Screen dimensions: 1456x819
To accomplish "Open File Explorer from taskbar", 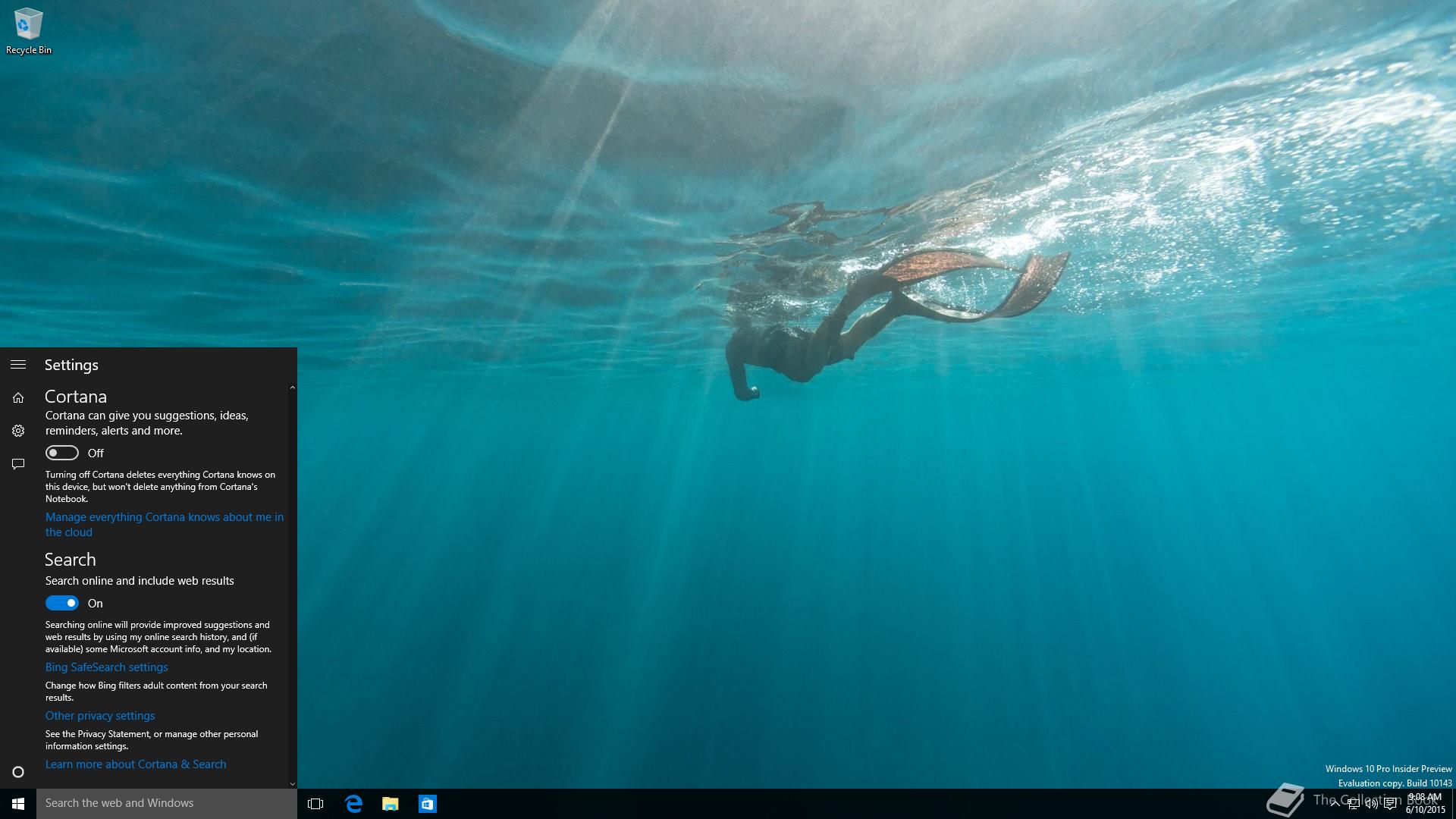I will click(x=390, y=803).
